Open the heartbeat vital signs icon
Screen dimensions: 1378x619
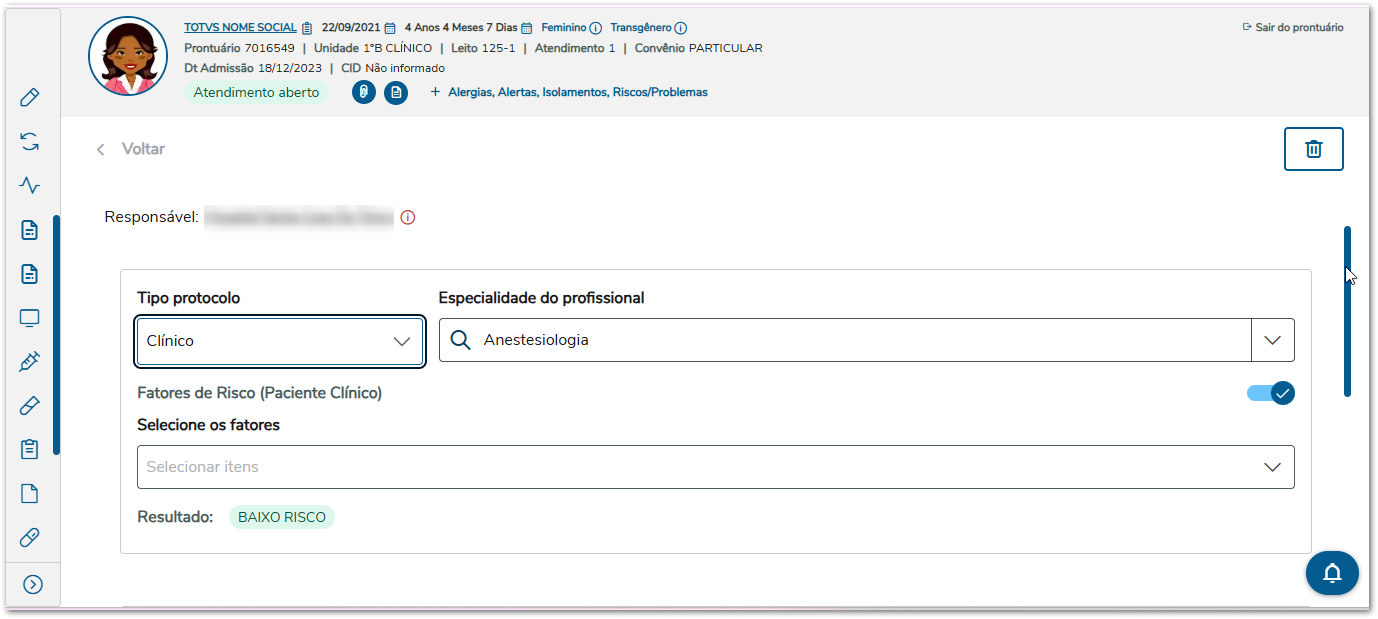[x=30, y=185]
